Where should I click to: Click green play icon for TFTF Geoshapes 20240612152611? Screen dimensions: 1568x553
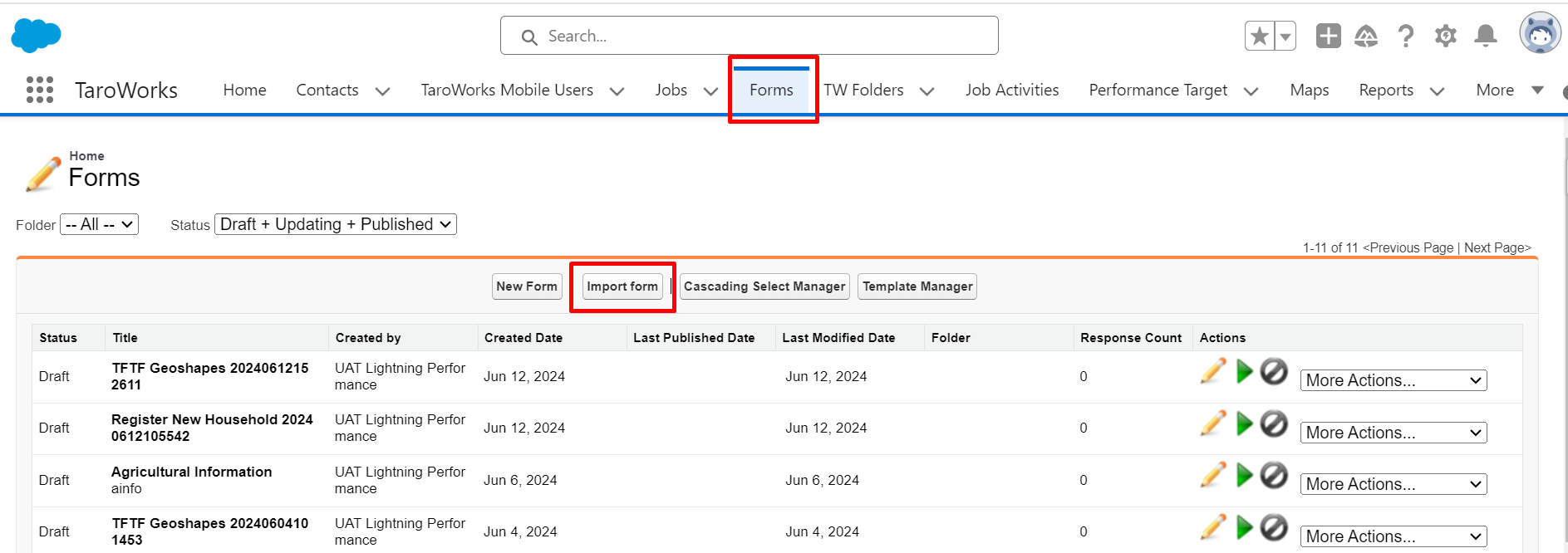click(x=1244, y=371)
